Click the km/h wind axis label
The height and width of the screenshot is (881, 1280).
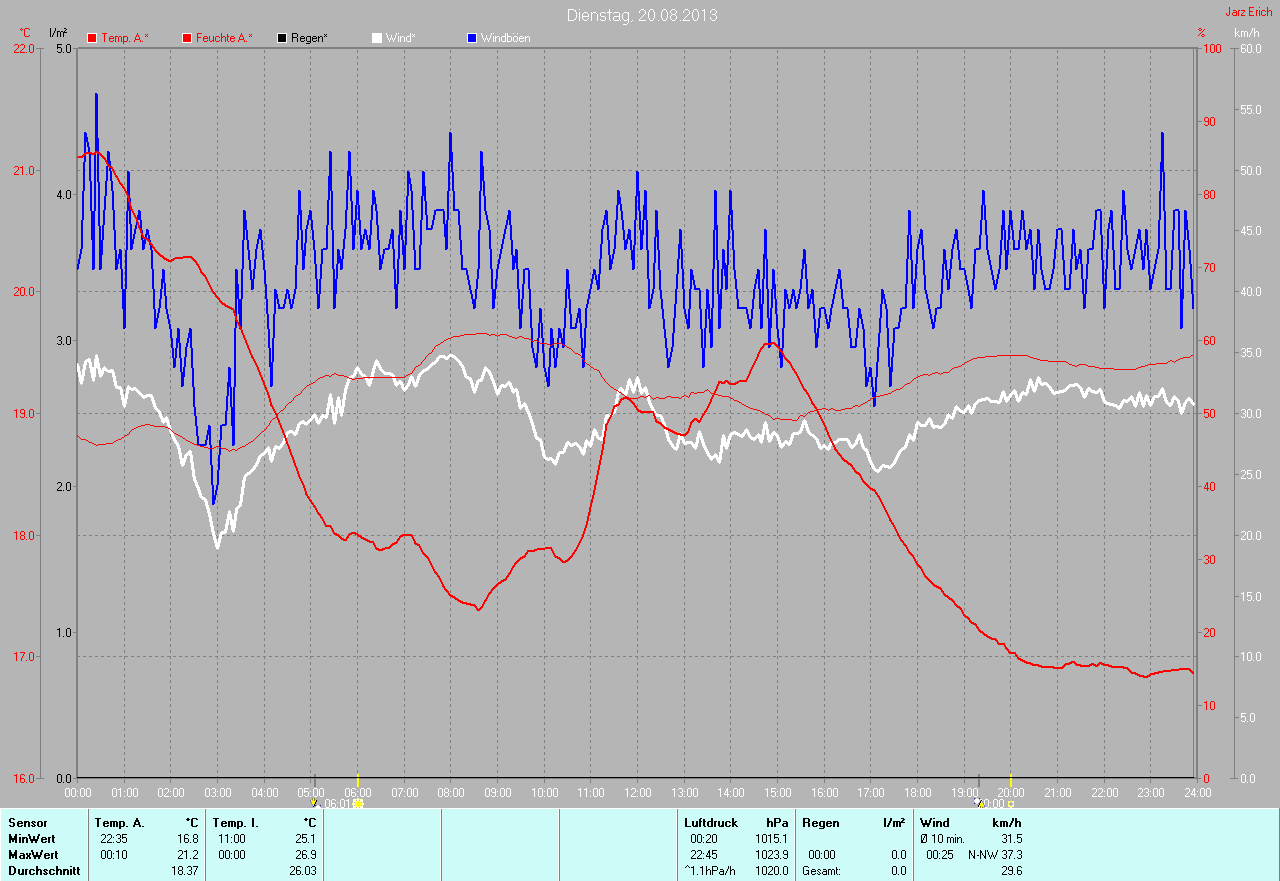coord(1246,33)
